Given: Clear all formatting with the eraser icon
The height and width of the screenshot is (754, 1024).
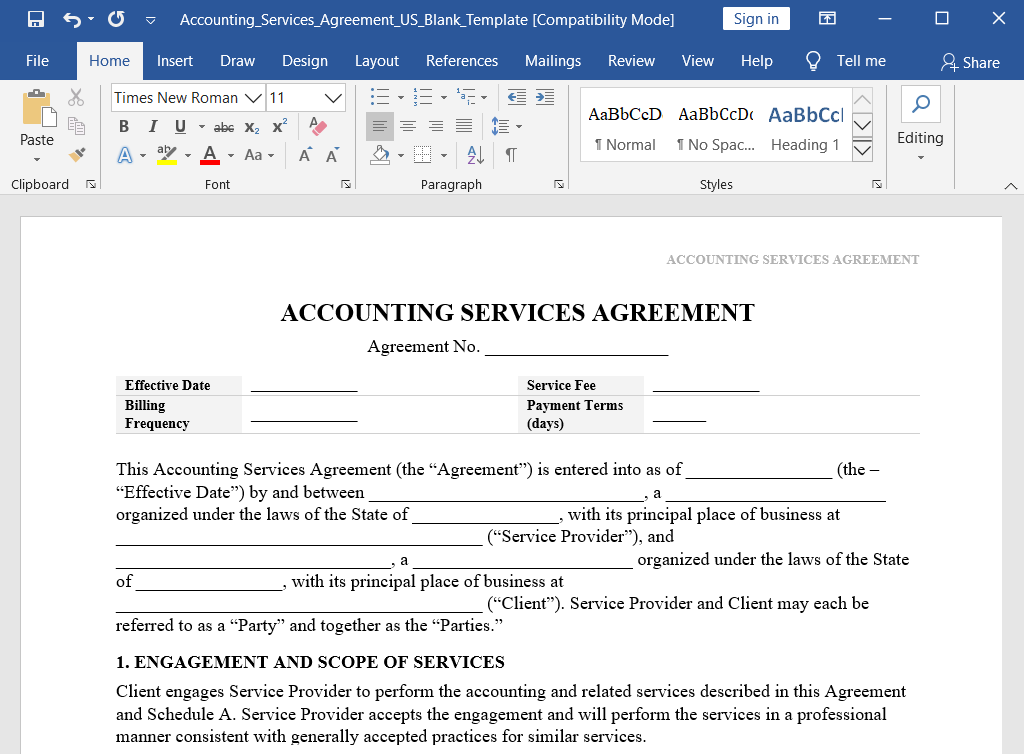Looking at the screenshot, I should [318, 126].
